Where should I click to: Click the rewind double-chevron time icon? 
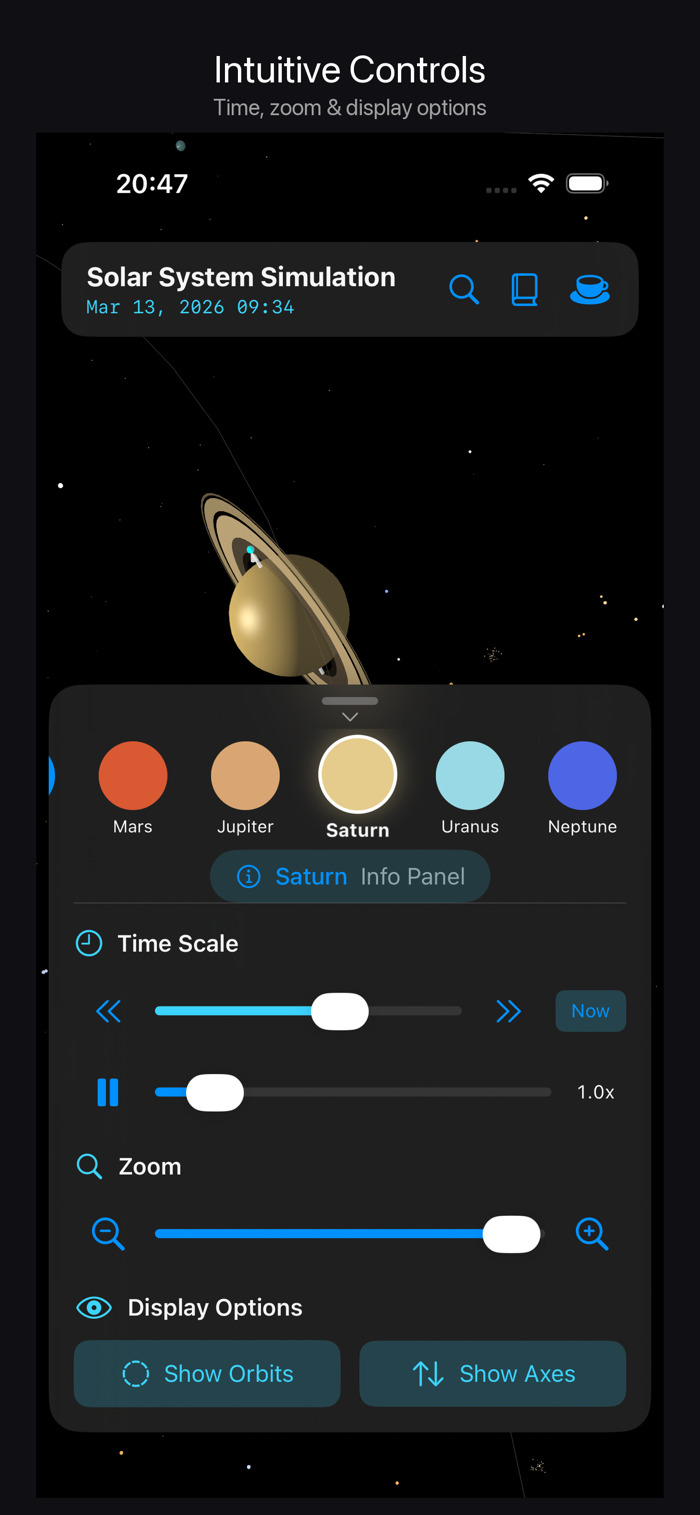click(x=108, y=1012)
